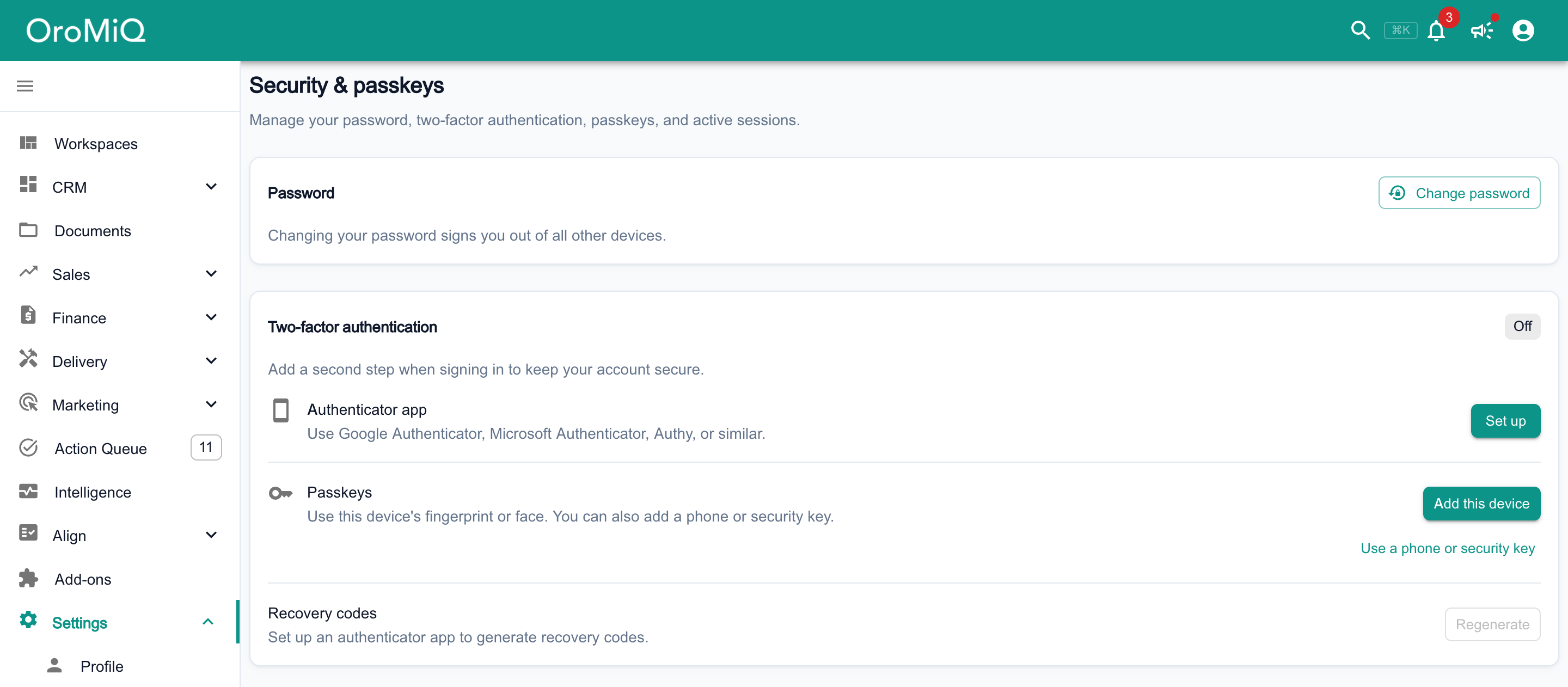This screenshot has width=1568, height=687.
Task: Click Add this device for passkeys
Action: coord(1481,504)
